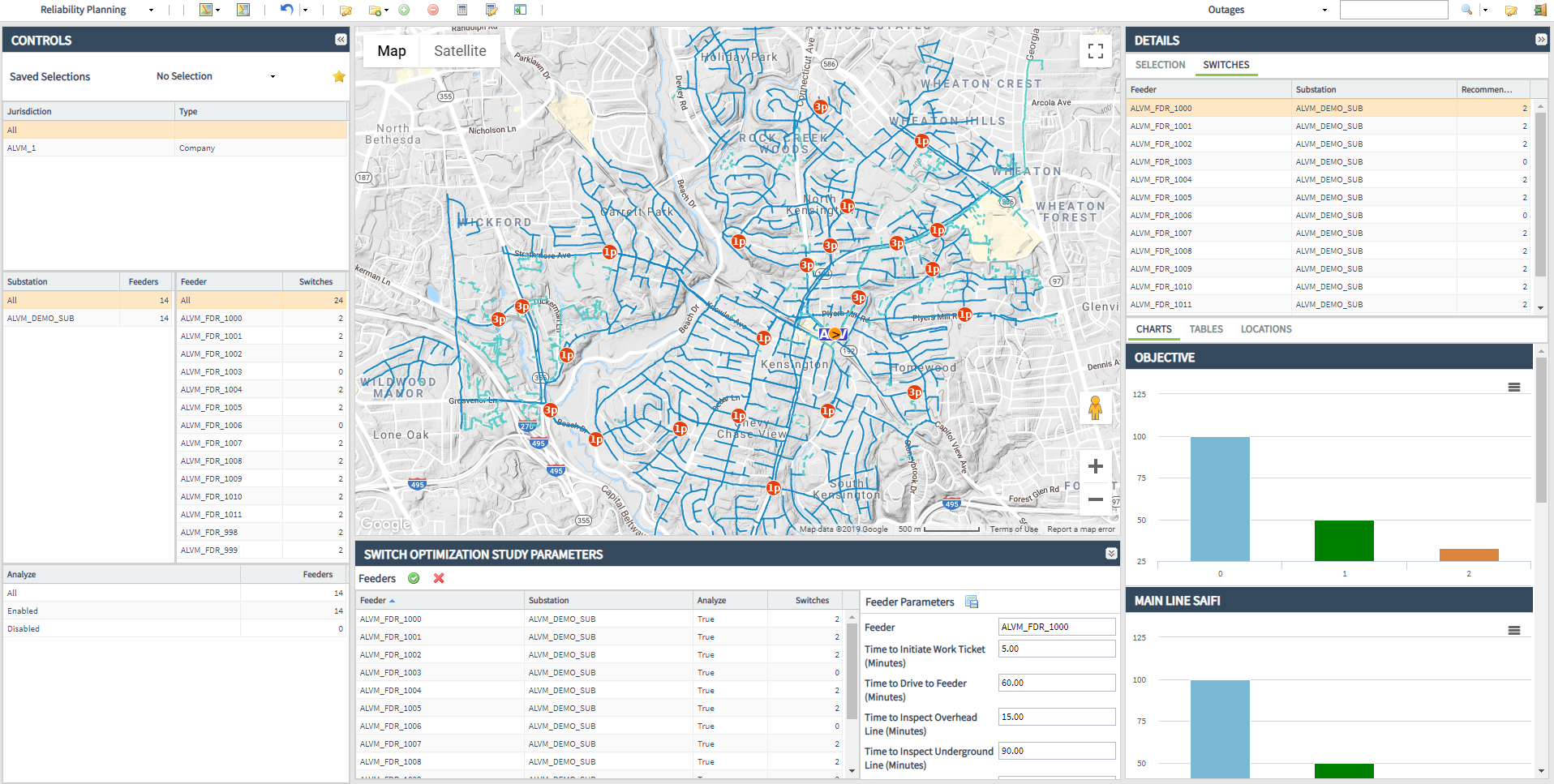Image resolution: width=1554 pixels, height=784 pixels.
Task: Zoom in the map with plus button
Action: (1096, 466)
